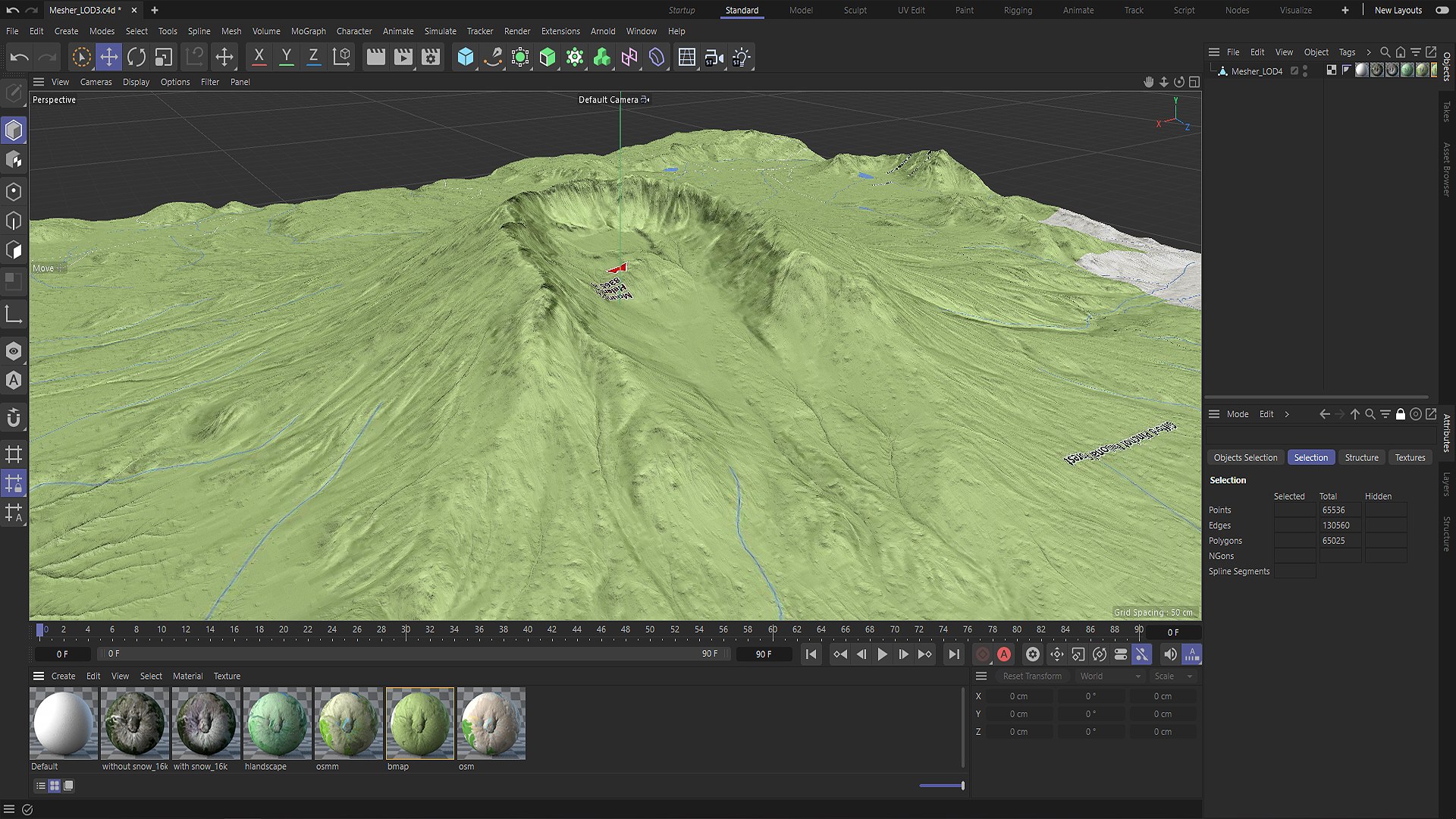Open Edit Render Settings icon

point(431,57)
